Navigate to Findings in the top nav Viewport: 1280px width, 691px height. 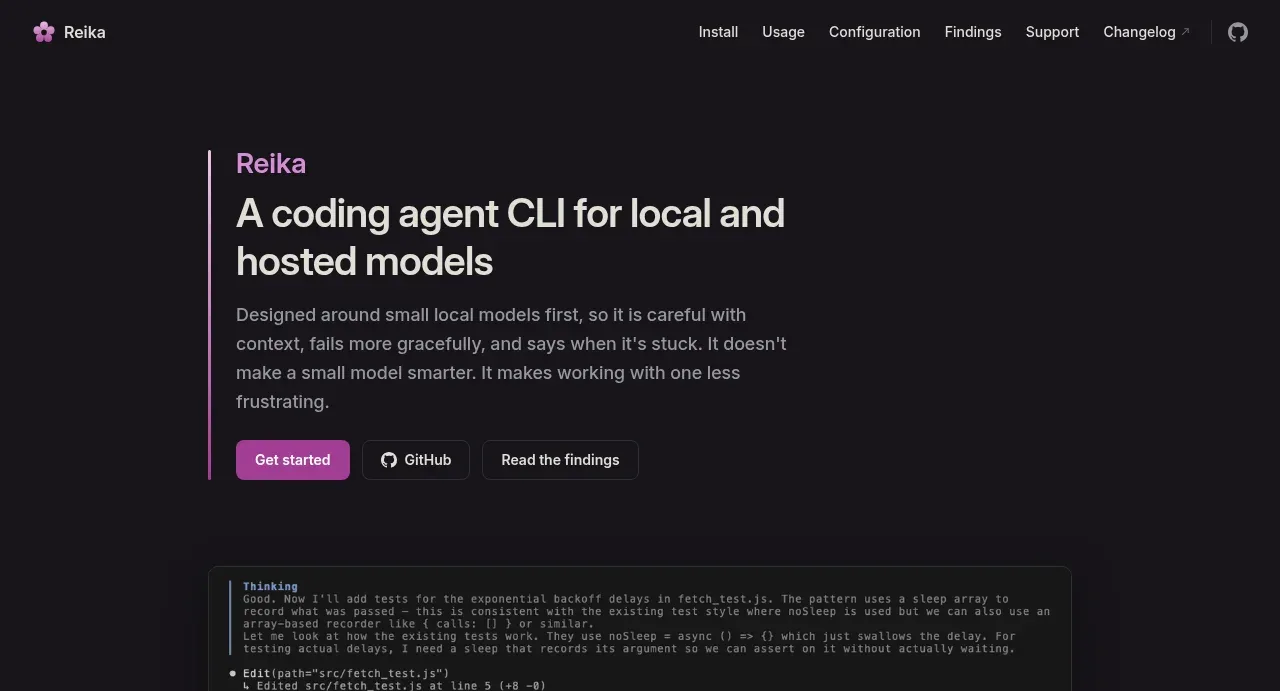coord(973,32)
